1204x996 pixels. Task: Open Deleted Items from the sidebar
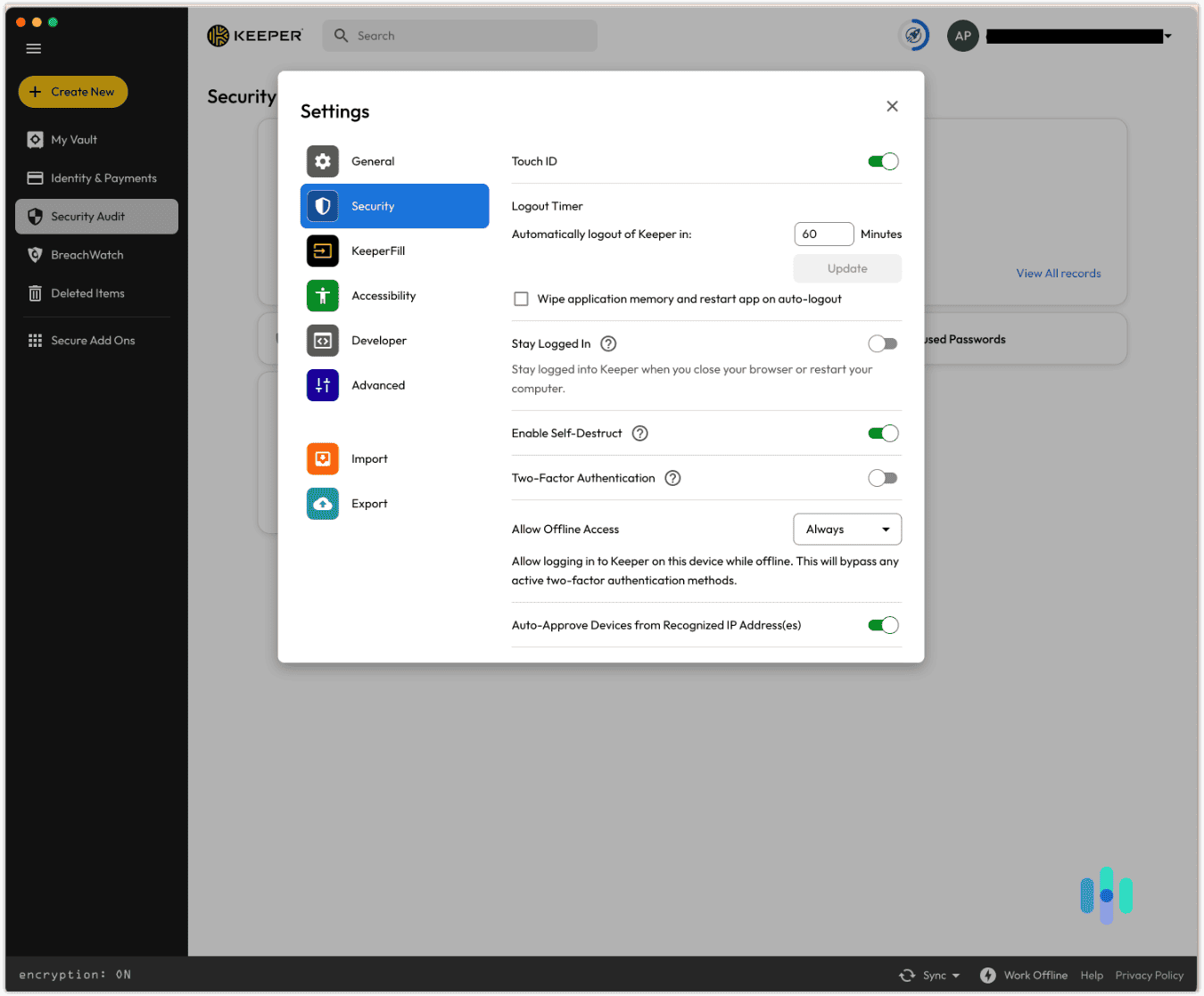click(87, 292)
